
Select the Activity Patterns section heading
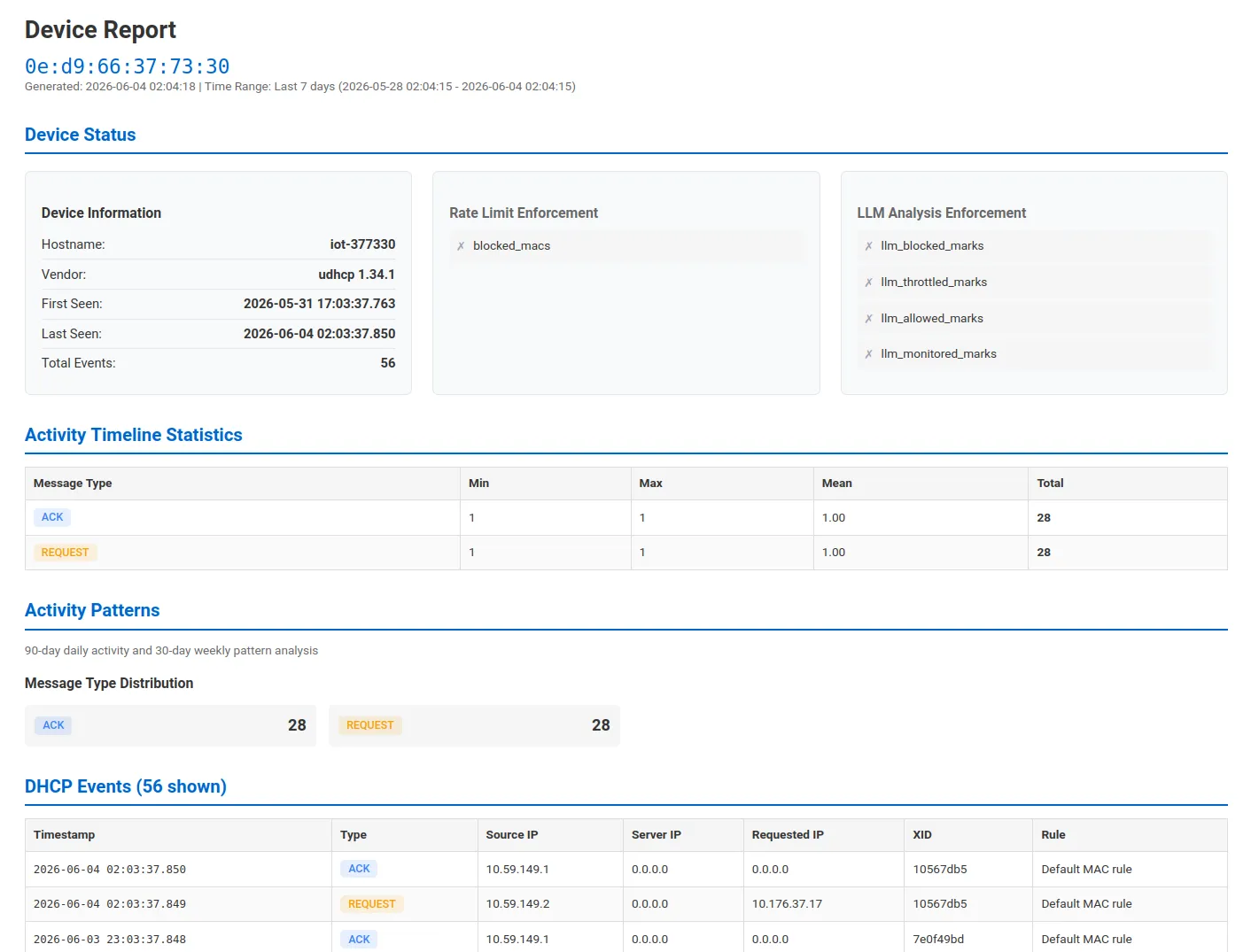point(92,610)
